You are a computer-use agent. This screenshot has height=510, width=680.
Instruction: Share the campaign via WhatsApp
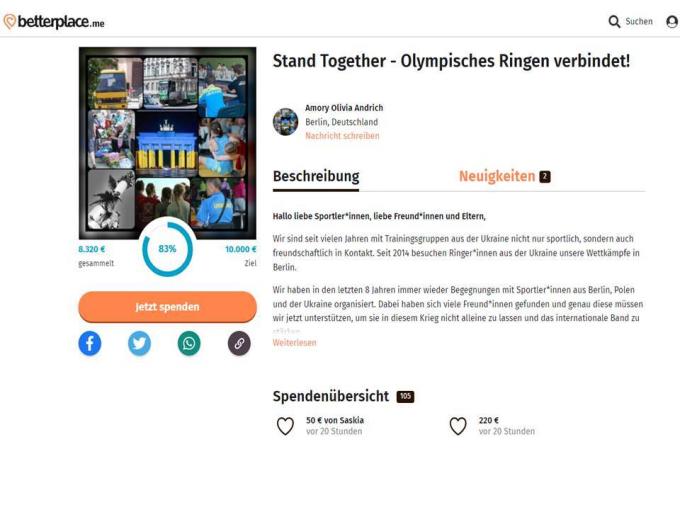pyautogui.click(x=189, y=343)
